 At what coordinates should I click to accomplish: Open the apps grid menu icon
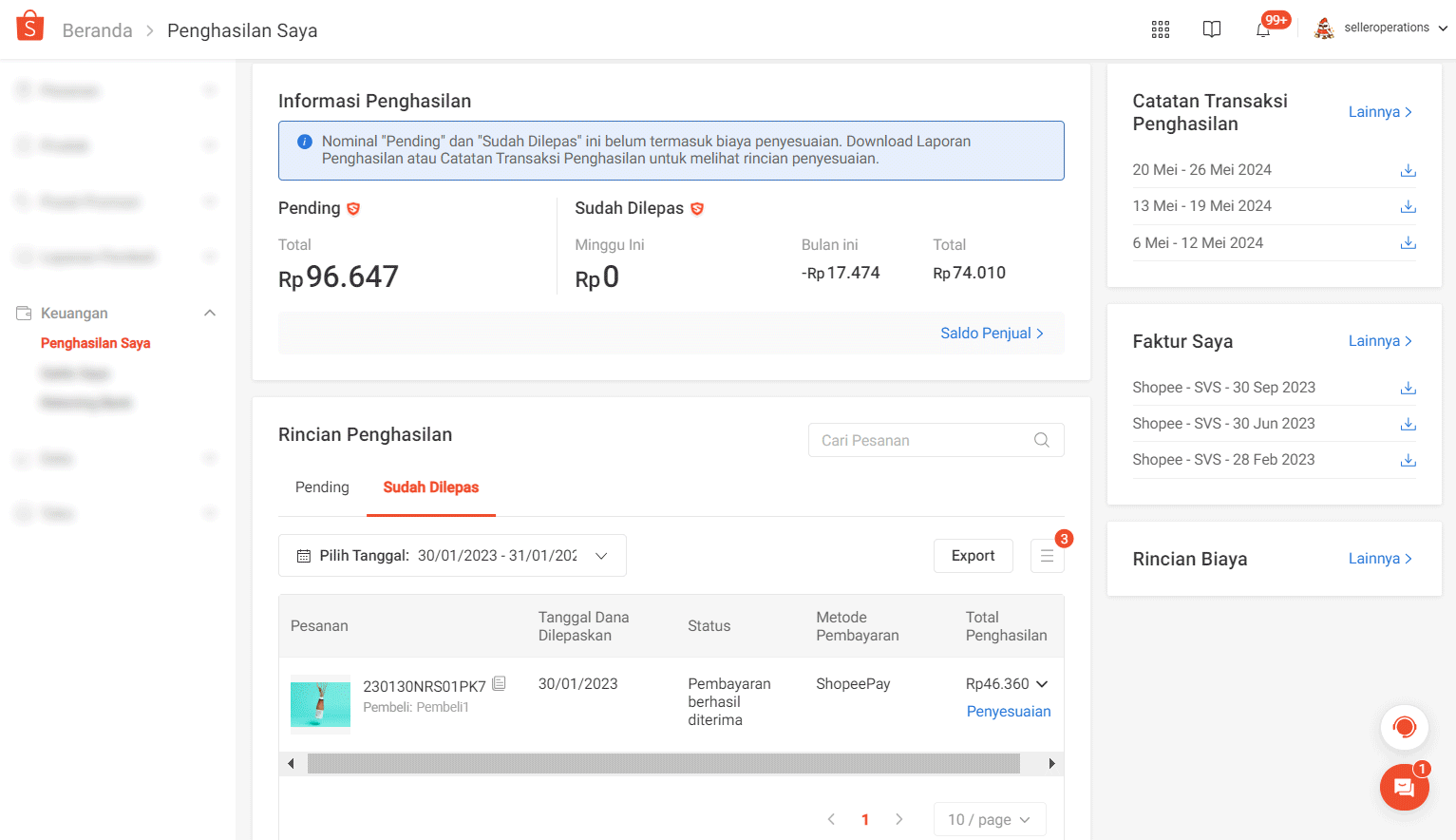click(1160, 29)
